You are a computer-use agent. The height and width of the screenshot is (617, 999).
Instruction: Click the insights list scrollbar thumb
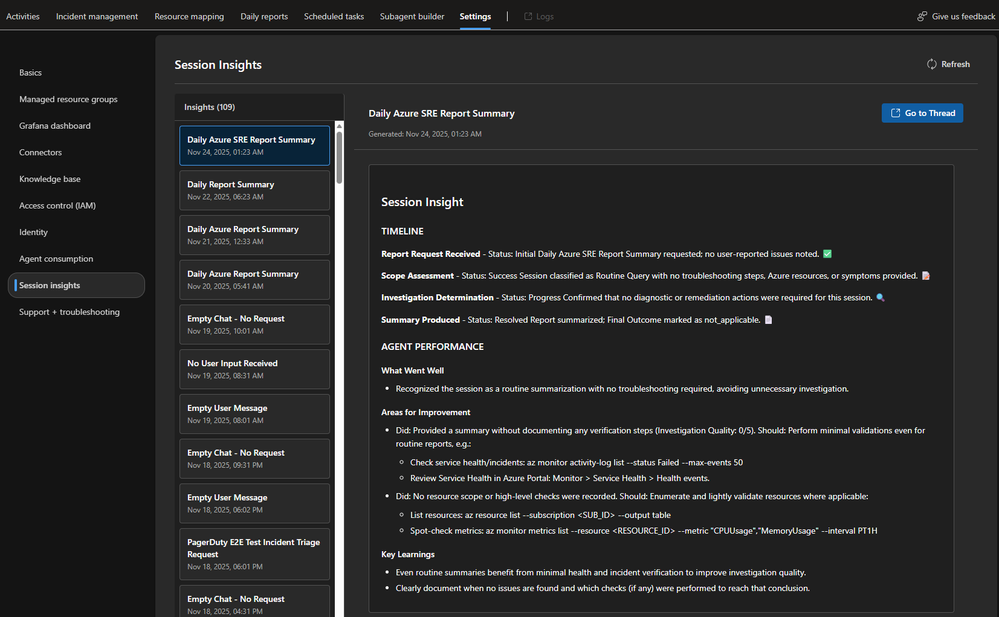pyautogui.click(x=339, y=157)
